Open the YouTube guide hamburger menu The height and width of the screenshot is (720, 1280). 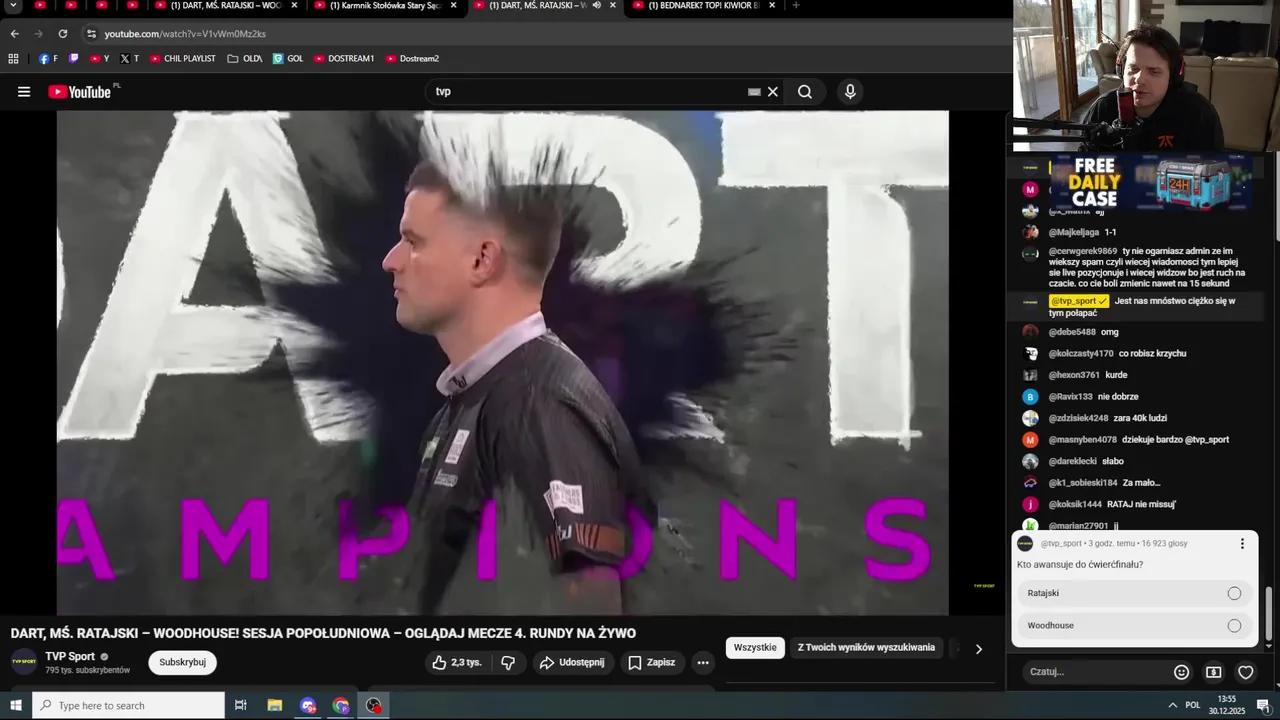coord(24,91)
